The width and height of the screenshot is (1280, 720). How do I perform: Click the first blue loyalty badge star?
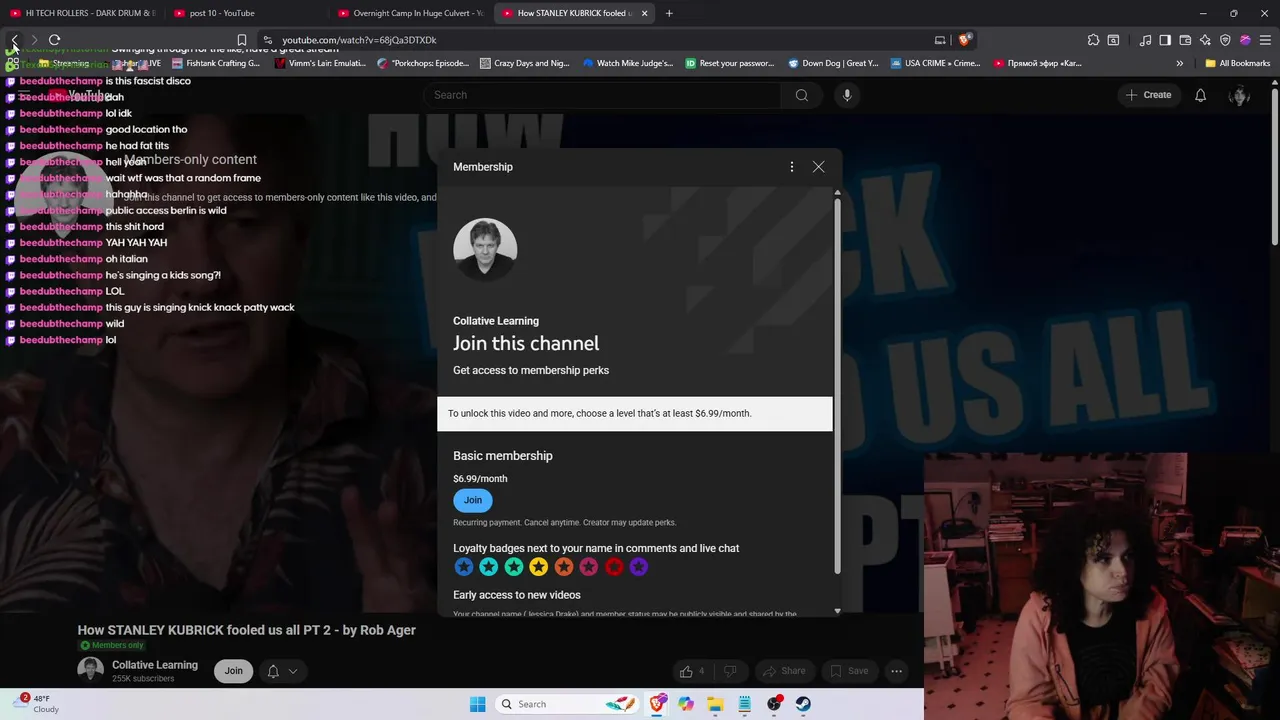(463, 567)
